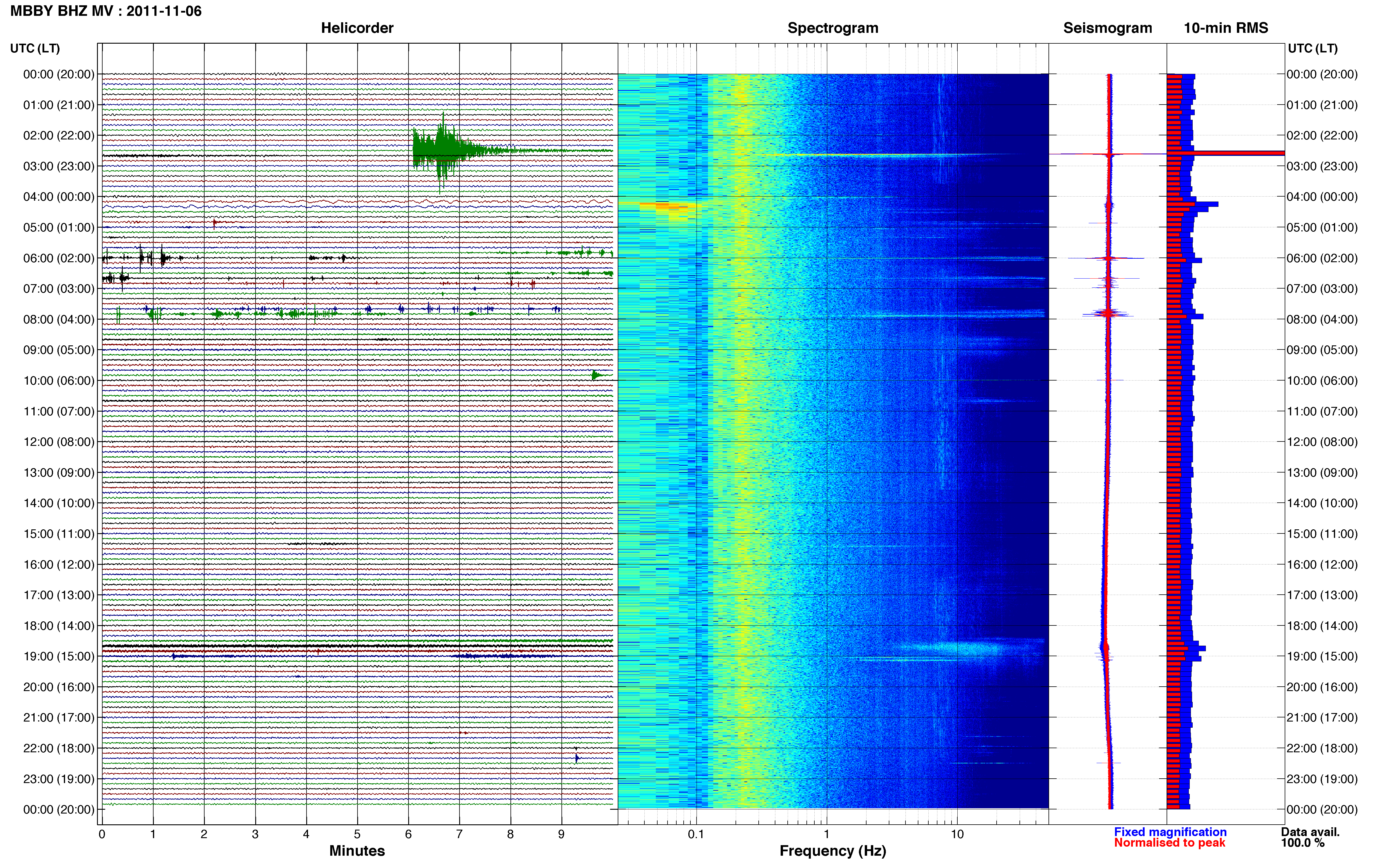Click left time label '04:00 (00:00)'
1389x868 pixels.
point(59,197)
